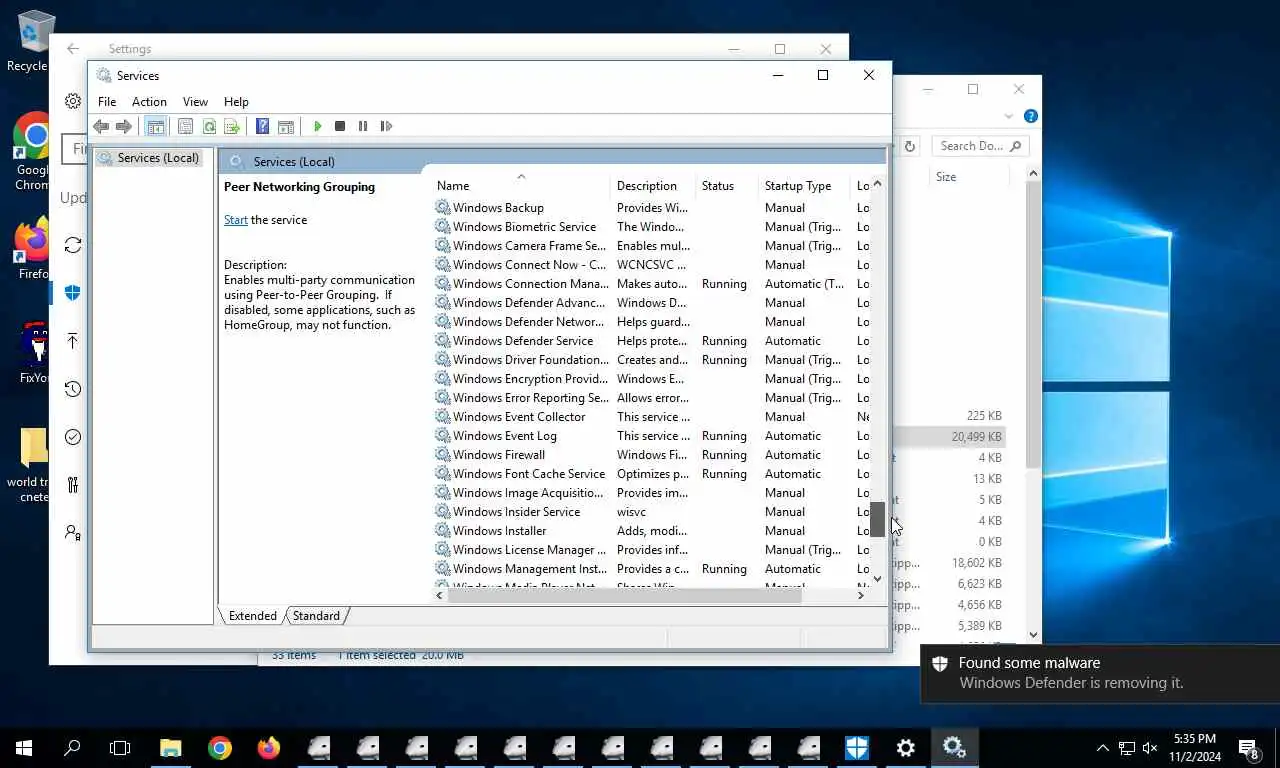This screenshot has height=768, width=1280.
Task: Select the Google Chrome desktop shortcut
Action: [x=30, y=150]
